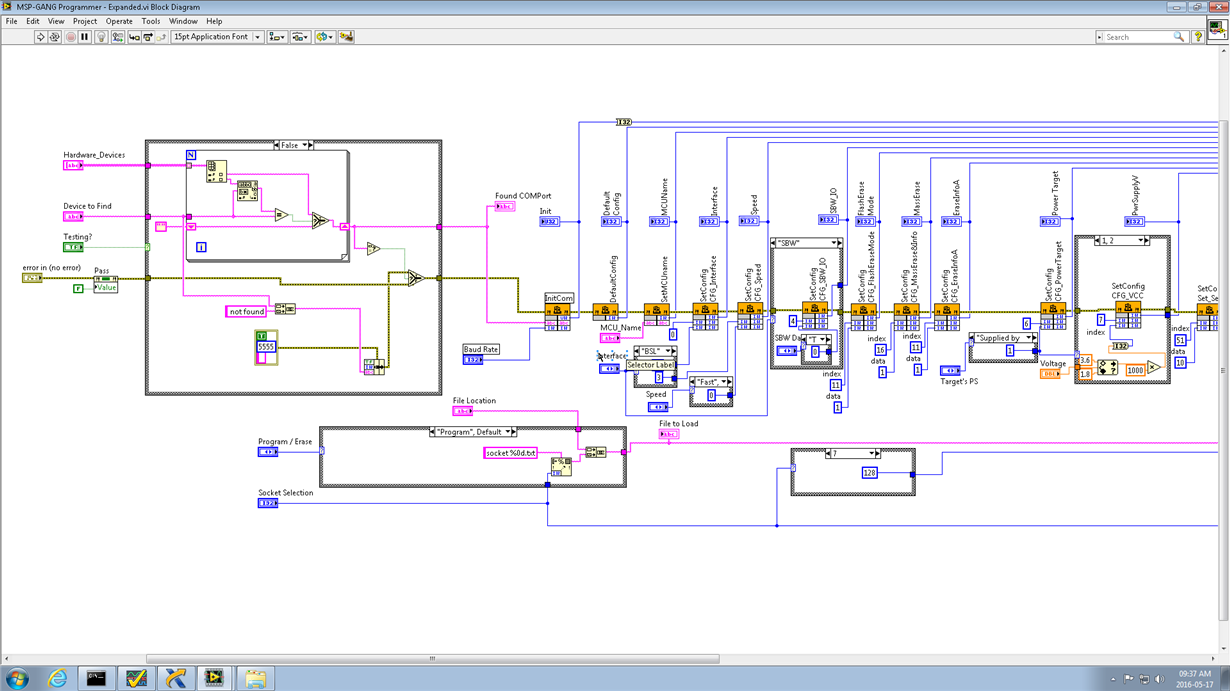Click the Abort Execution button
The image size is (1230, 691).
tap(70, 37)
